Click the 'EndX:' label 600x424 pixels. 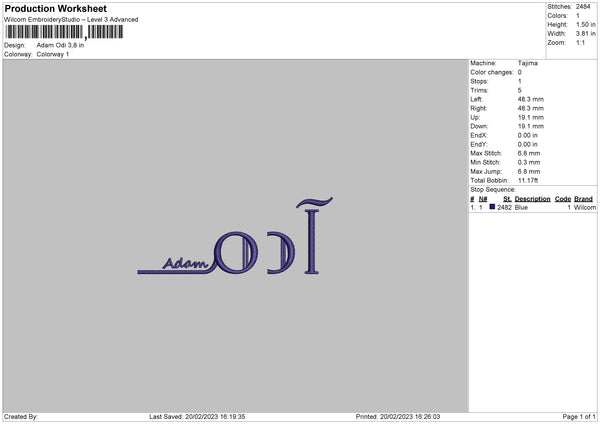pyautogui.click(x=479, y=135)
